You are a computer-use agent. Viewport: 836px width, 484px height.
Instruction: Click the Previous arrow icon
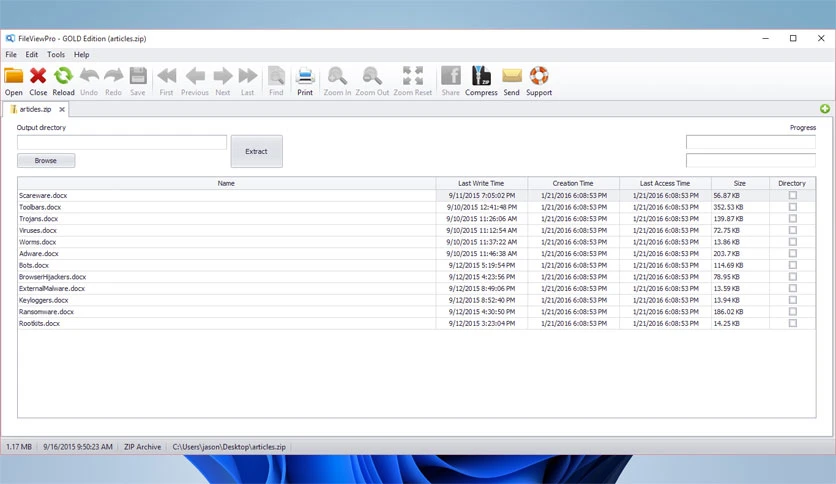pyautogui.click(x=195, y=76)
